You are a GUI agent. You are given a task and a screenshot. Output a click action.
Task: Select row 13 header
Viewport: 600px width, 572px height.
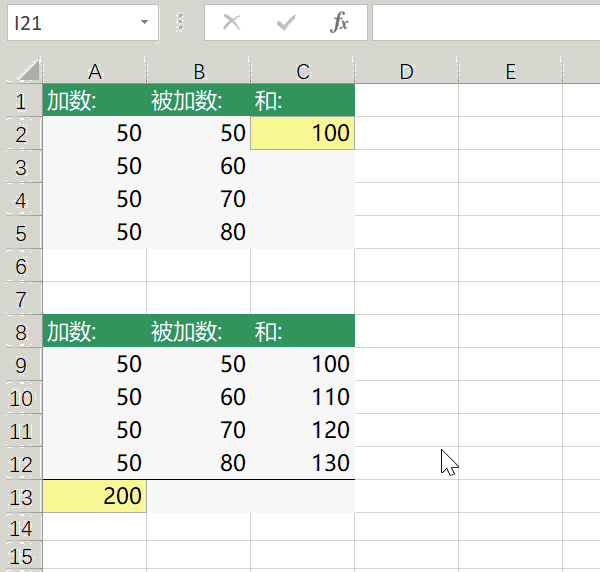pos(21,496)
